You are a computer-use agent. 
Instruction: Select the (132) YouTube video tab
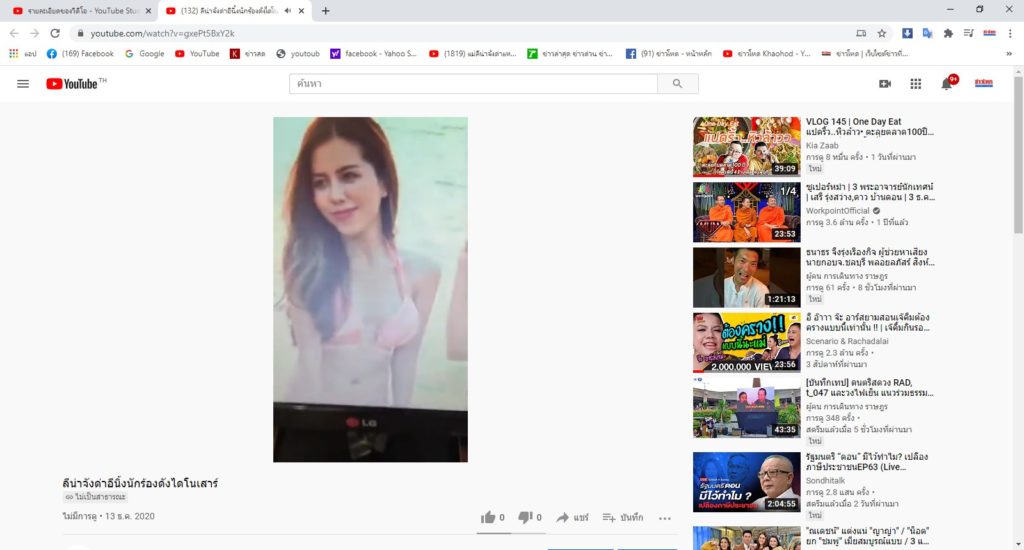point(235,10)
